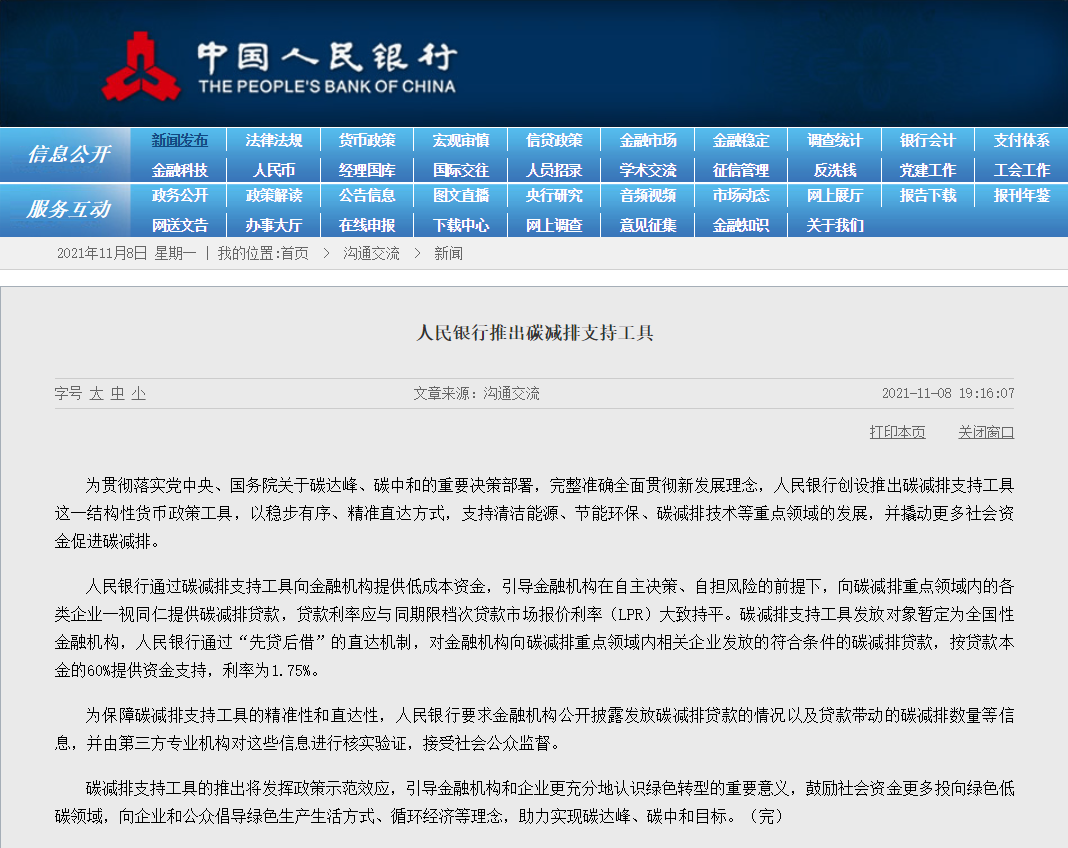The height and width of the screenshot is (848, 1068).
Task: Set font size to 小
Action: click(x=138, y=394)
